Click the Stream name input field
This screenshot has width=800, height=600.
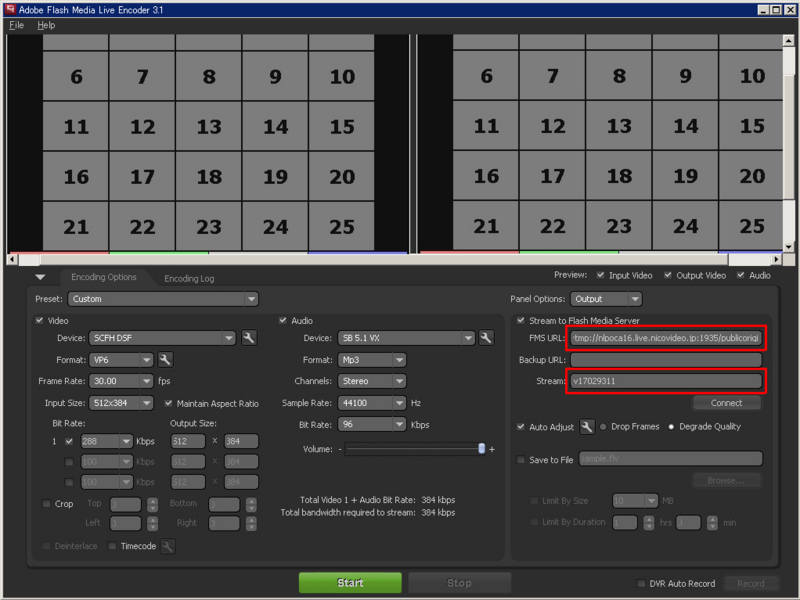(x=666, y=381)
